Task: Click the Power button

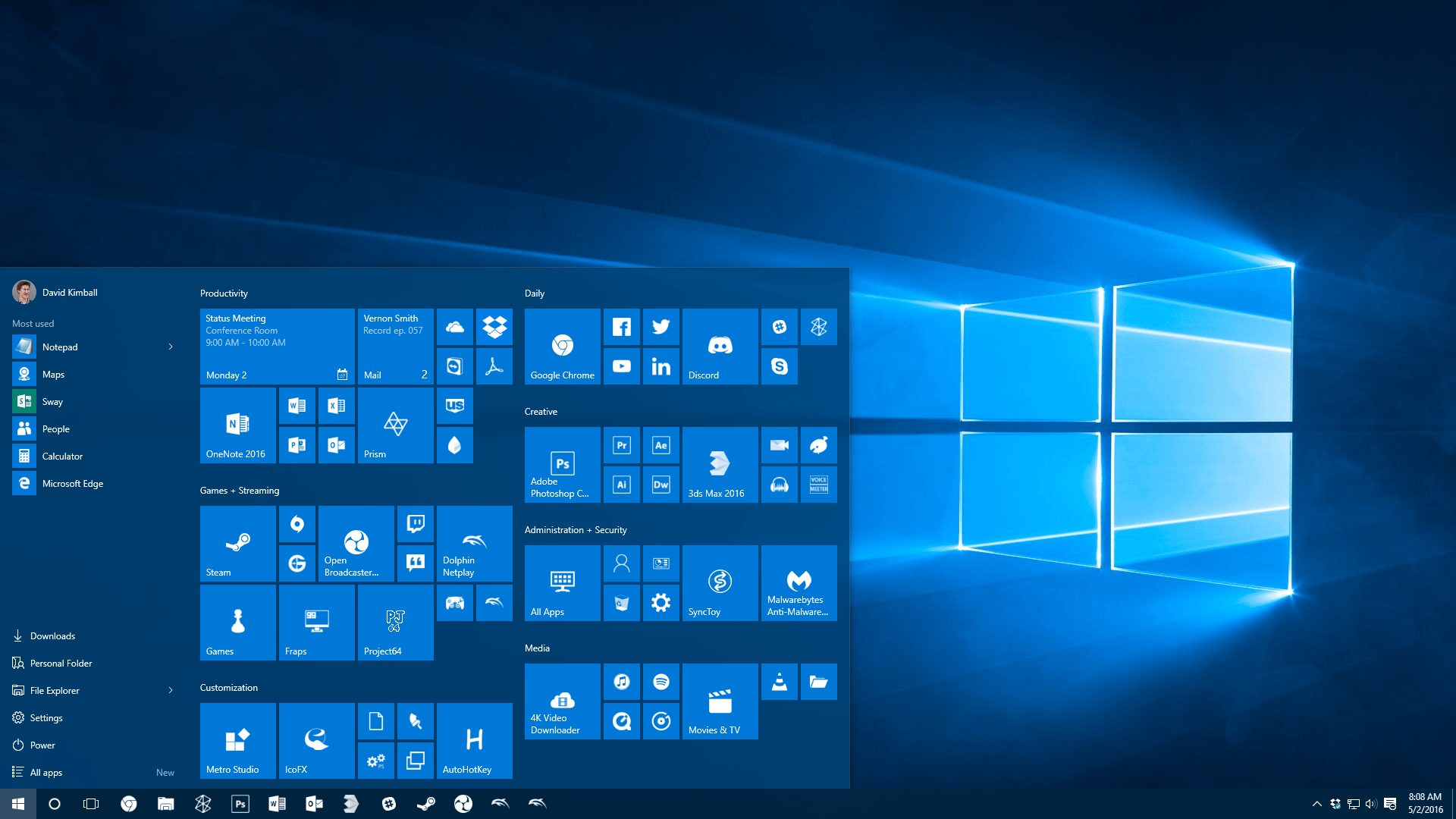Action: (42, 745)
